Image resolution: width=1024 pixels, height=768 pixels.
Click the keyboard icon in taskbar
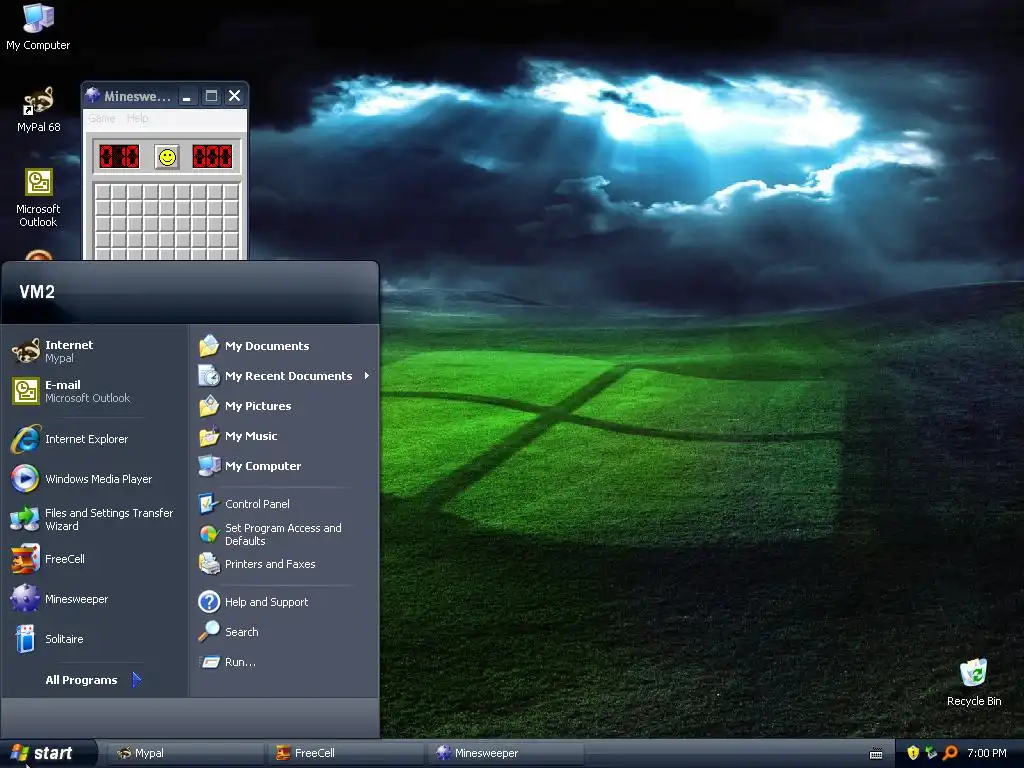pos(876,754)
